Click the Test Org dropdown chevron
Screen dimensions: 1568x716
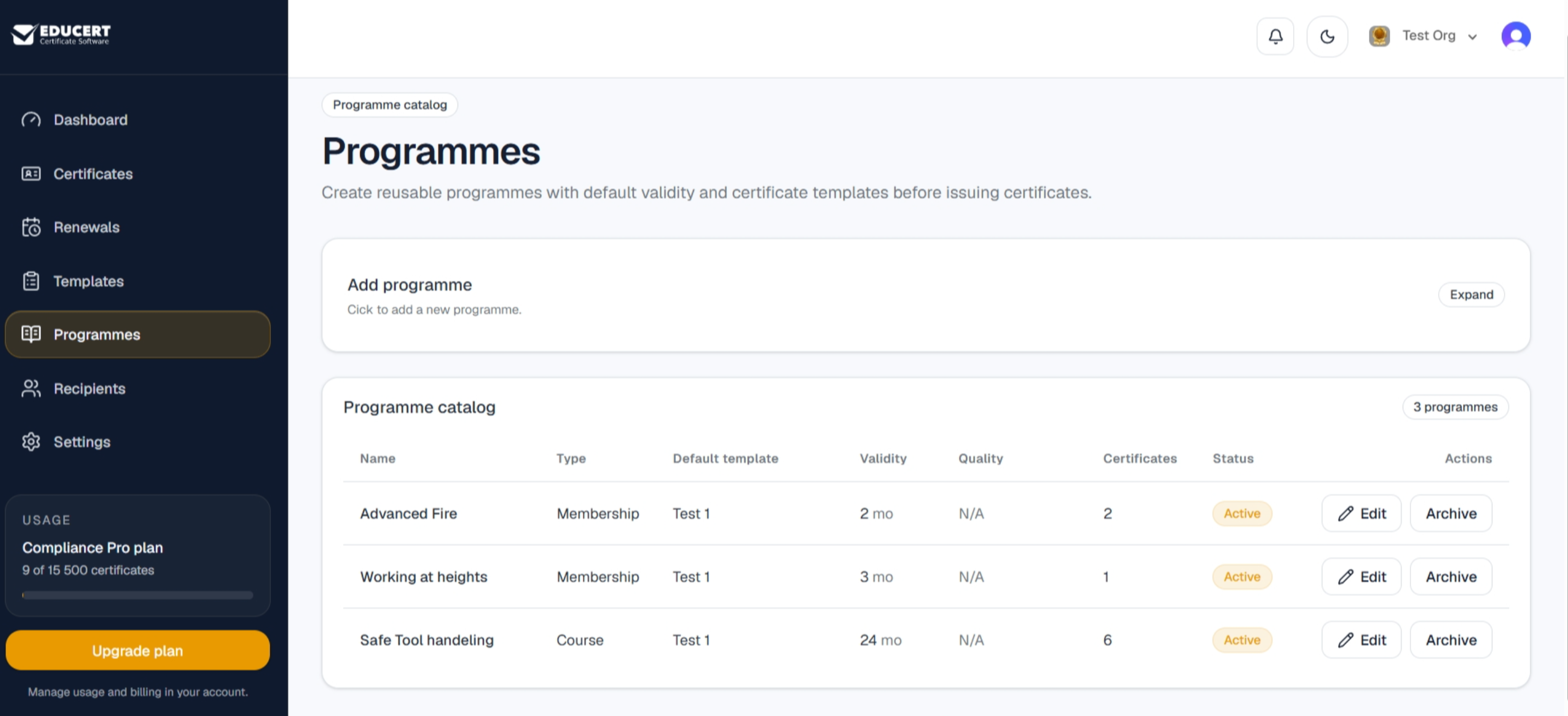[1472, 37]
